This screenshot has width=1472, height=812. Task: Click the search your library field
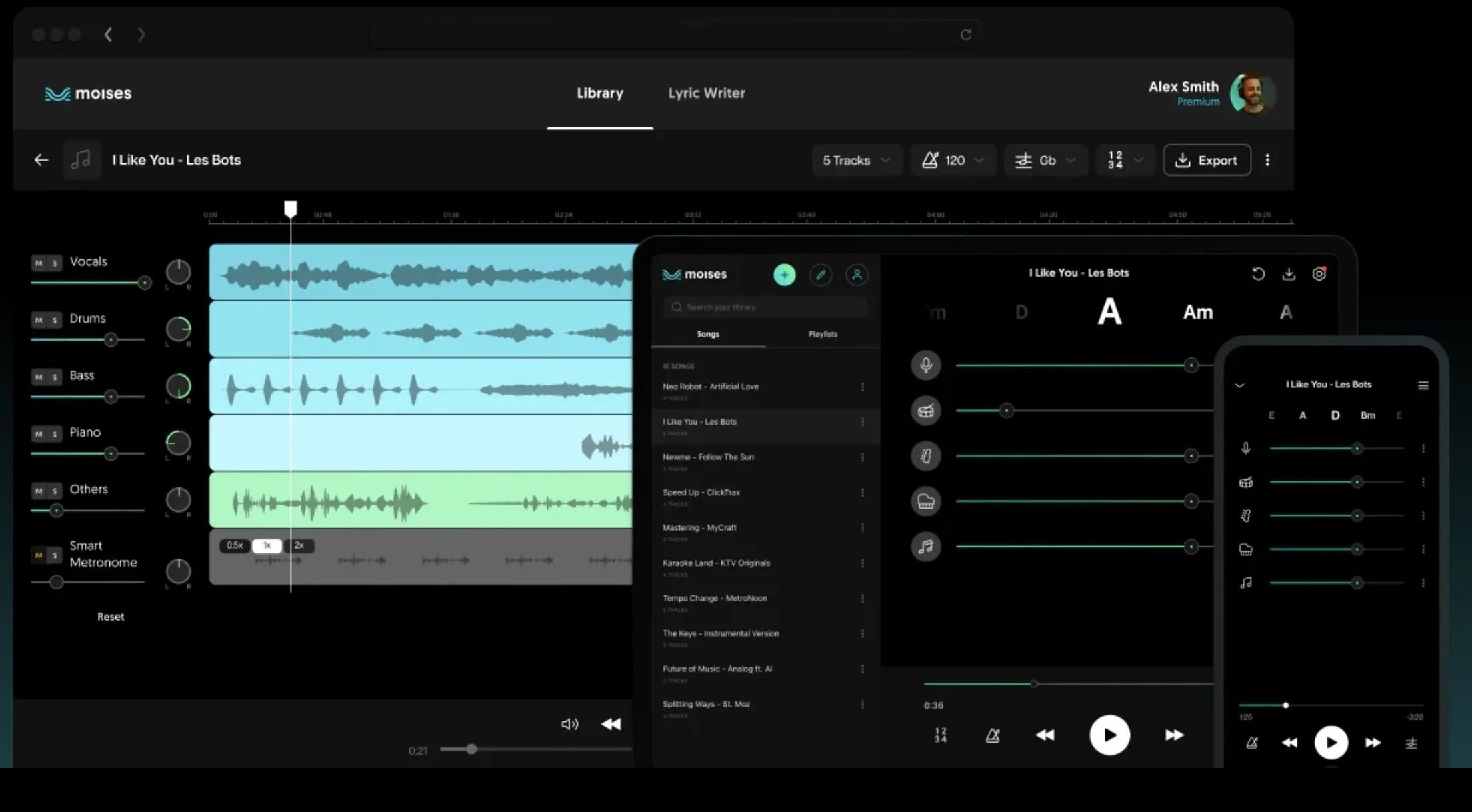point(765,307)
